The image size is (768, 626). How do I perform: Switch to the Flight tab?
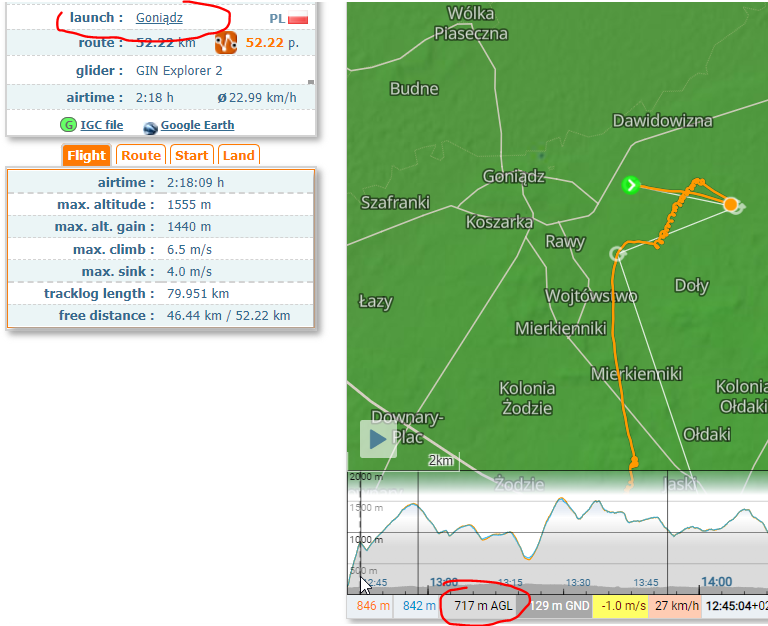coord(87,155)
